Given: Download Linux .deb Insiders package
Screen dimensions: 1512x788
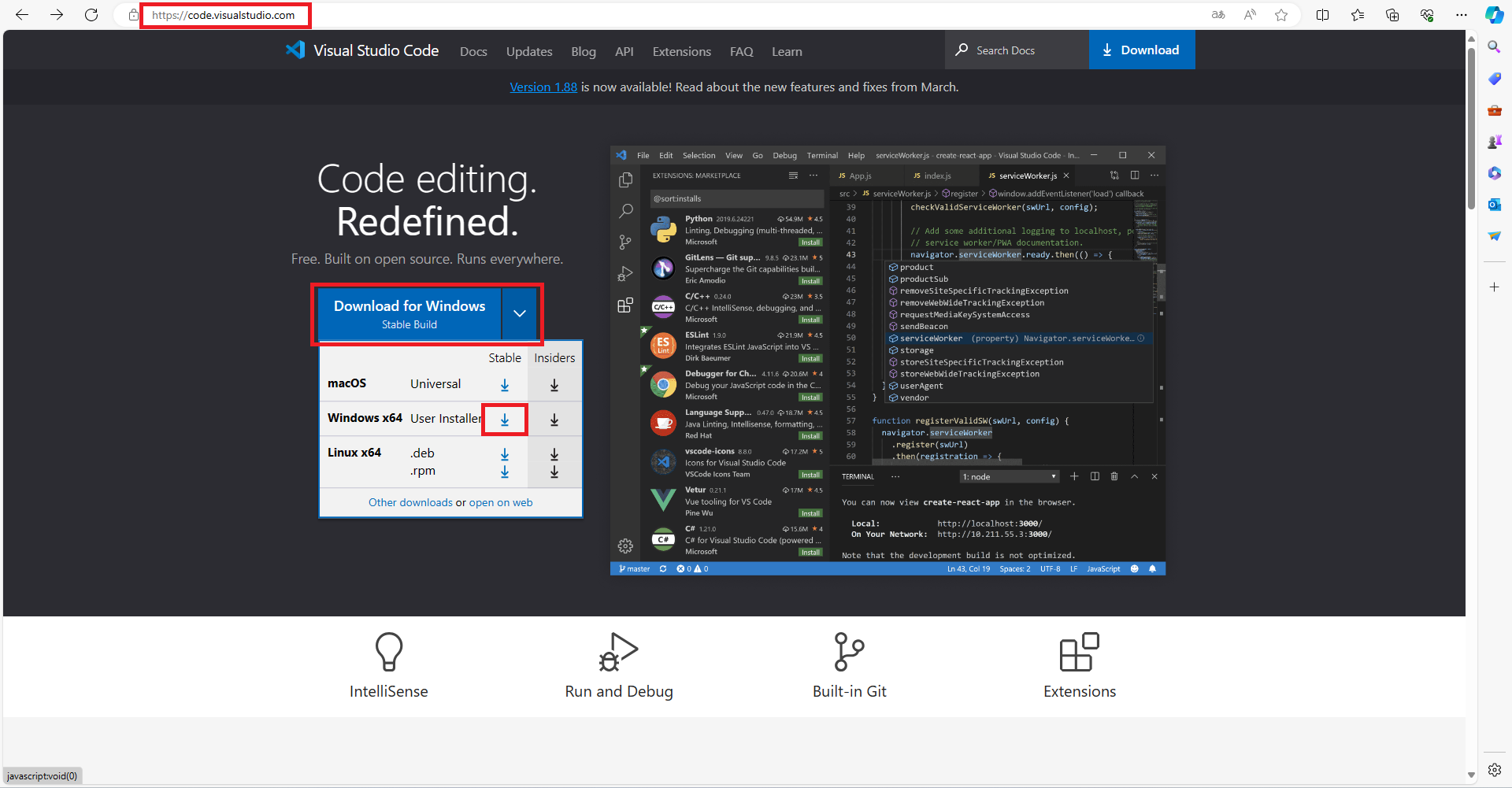Looking at the screenshot, I should (554, 454).
